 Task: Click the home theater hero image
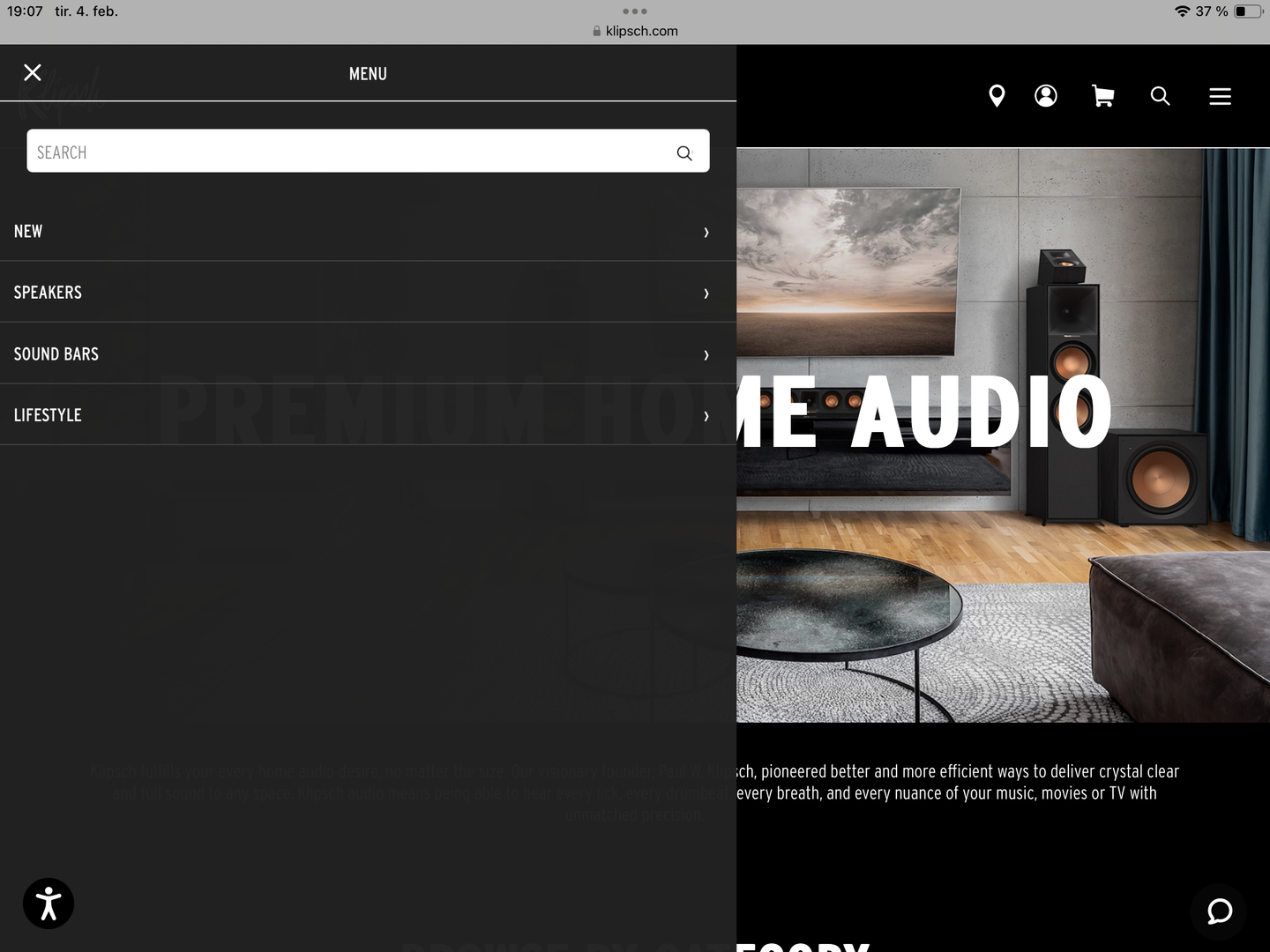point(1003,435)
